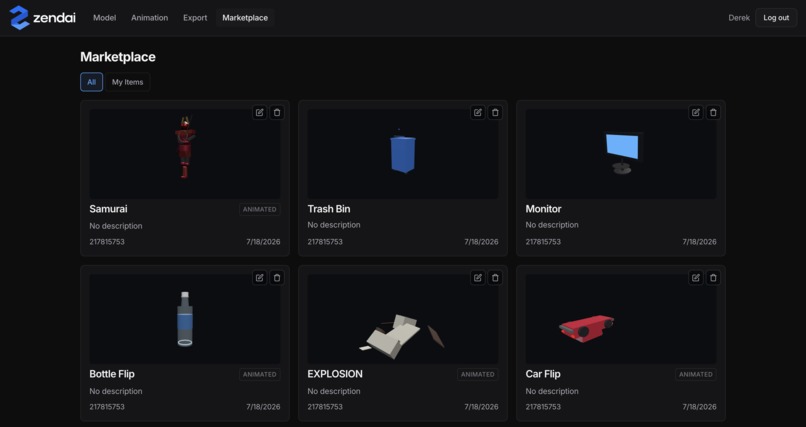Click the ANIMATED badge on Car Flip
806x427 pixels.
(x=695, y=375)
